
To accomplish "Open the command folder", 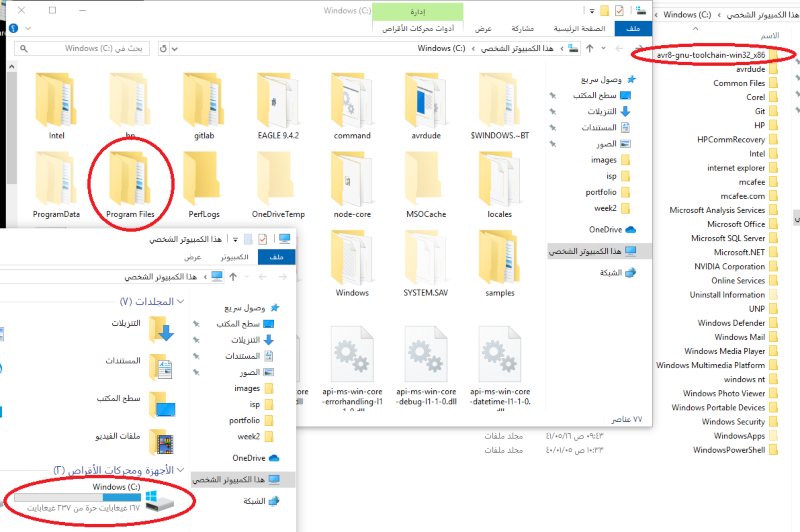I will click(x=352, y=107).
